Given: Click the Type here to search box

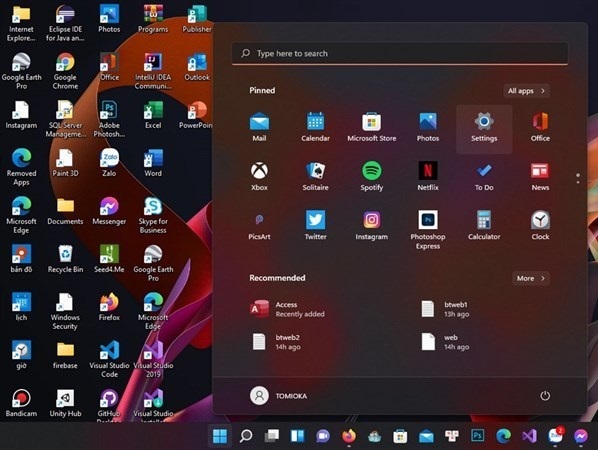Looking at the screenshot, I should (x=400, y=53).
